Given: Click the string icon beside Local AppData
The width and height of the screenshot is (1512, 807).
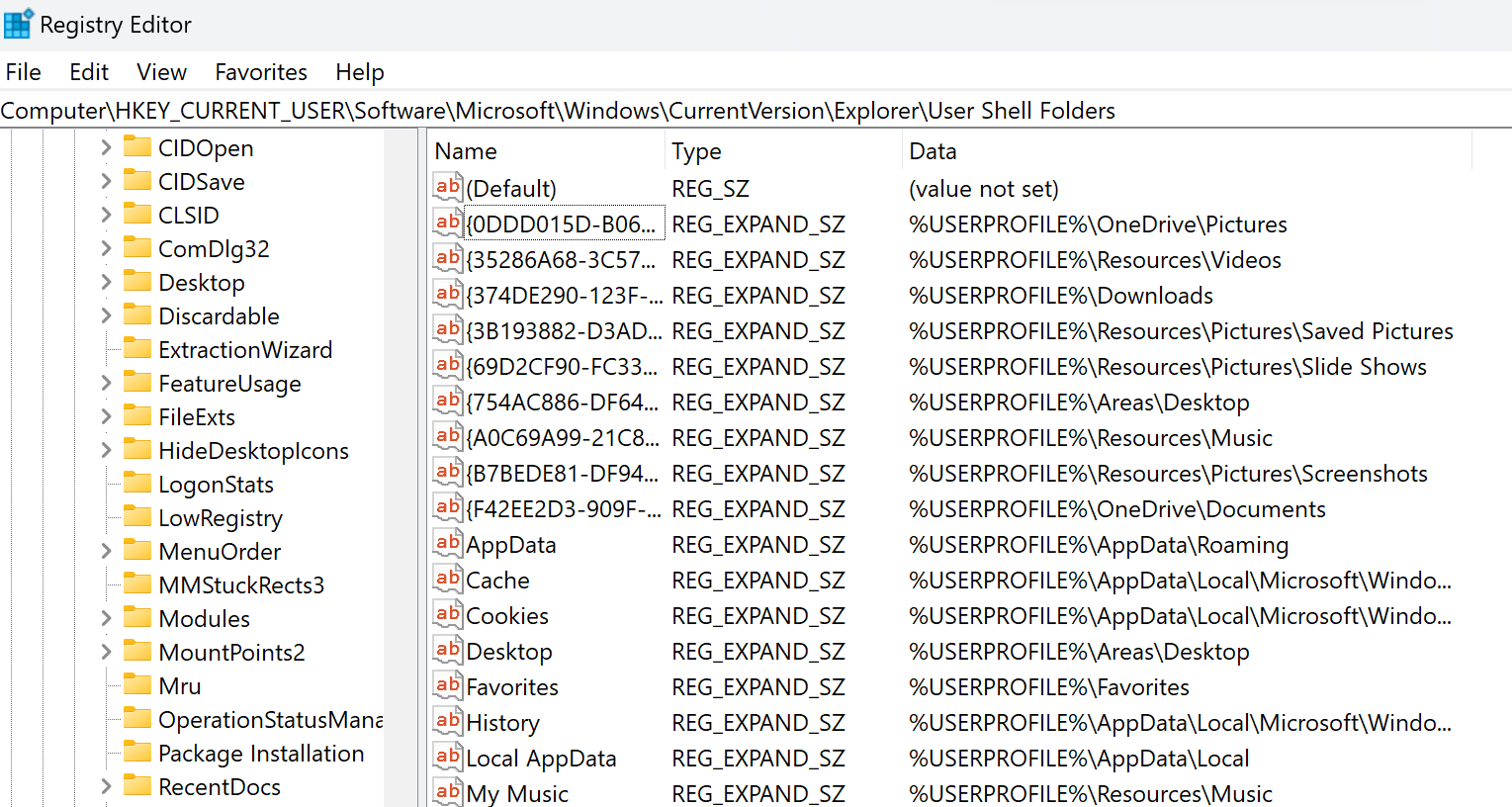Looking at the screenshot, I should pos(448,758).
